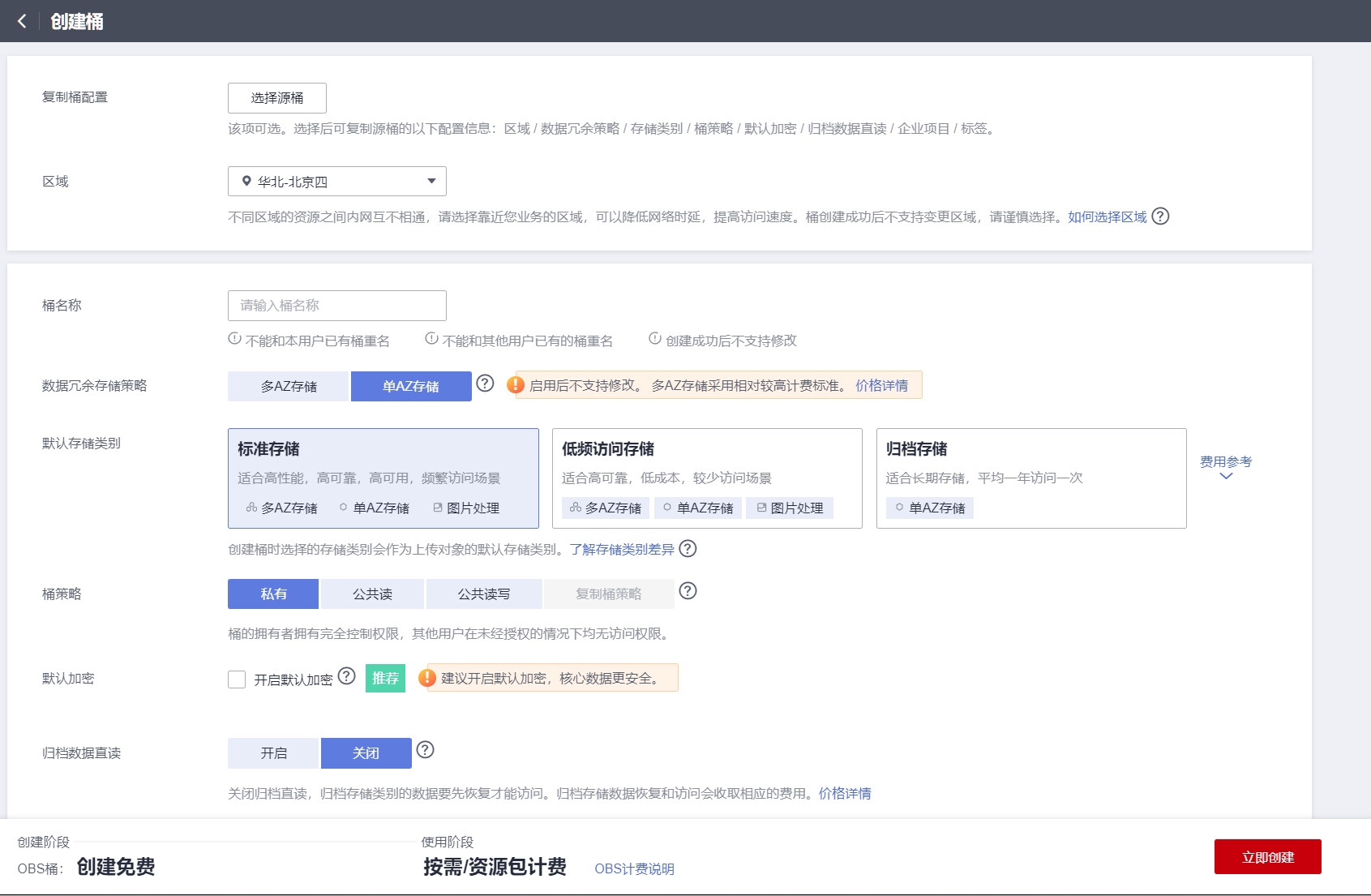Click info icon before 创建成功后不支持修改
The image size is (1371, 896).
654,339
